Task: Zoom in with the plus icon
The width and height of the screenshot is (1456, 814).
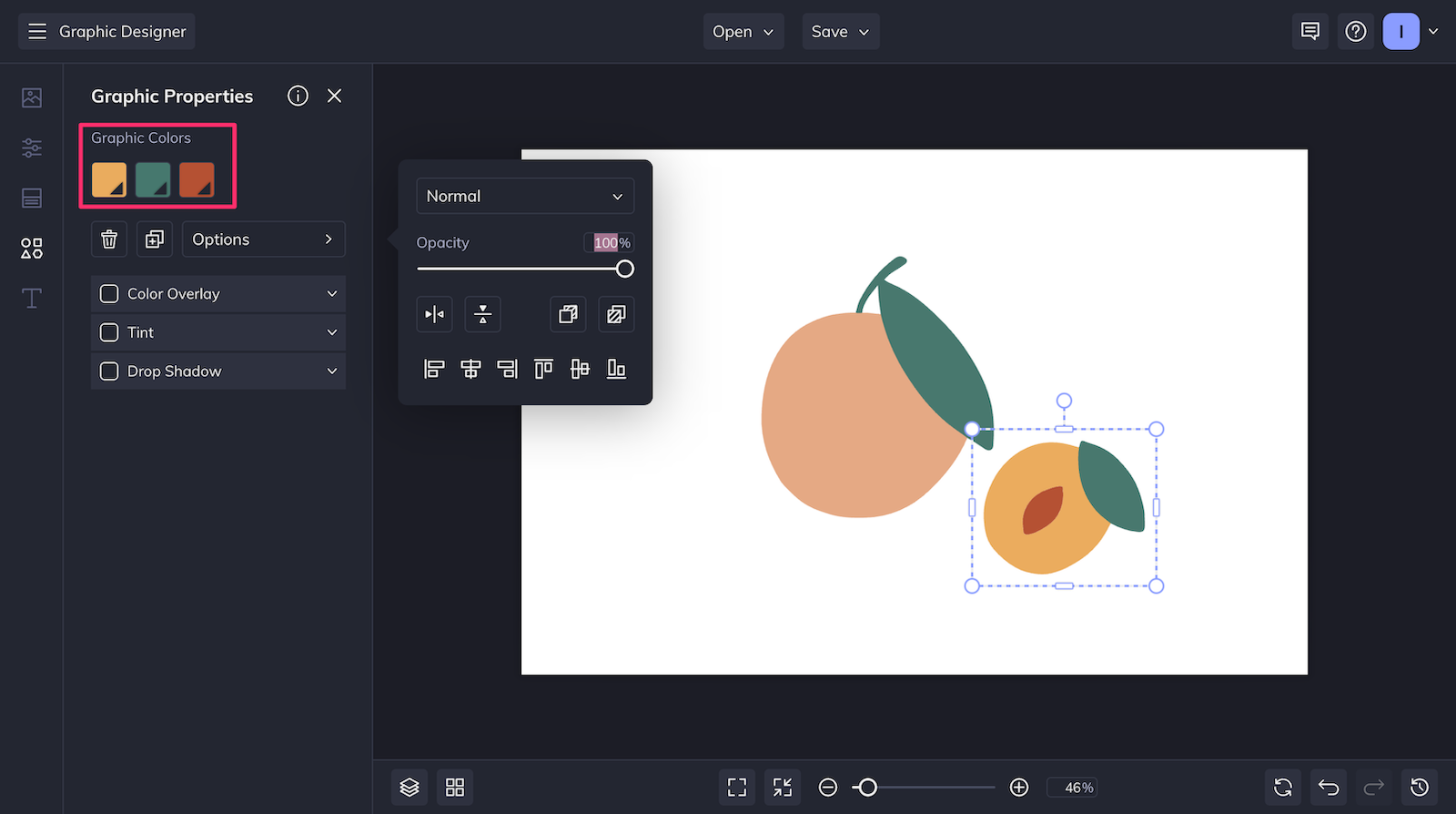Action: (1019, 787)
